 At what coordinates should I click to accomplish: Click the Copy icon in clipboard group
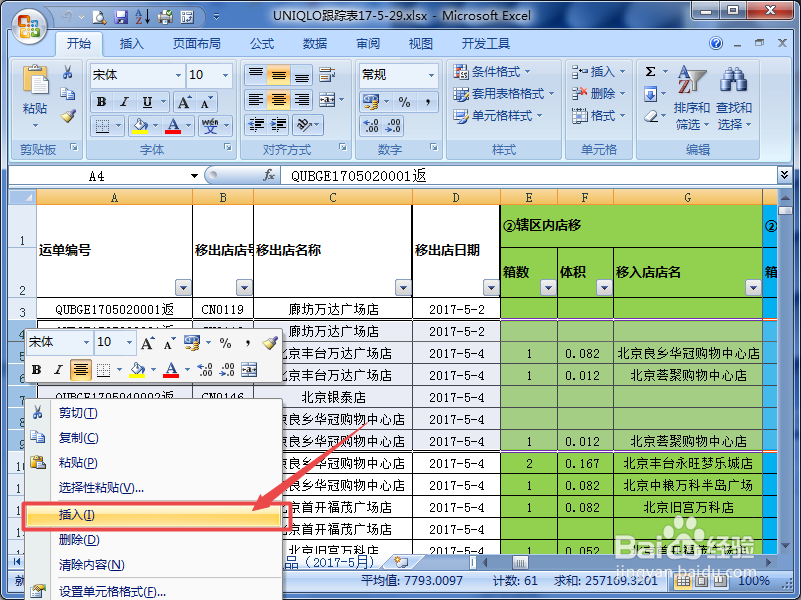(x=67, y=94)
